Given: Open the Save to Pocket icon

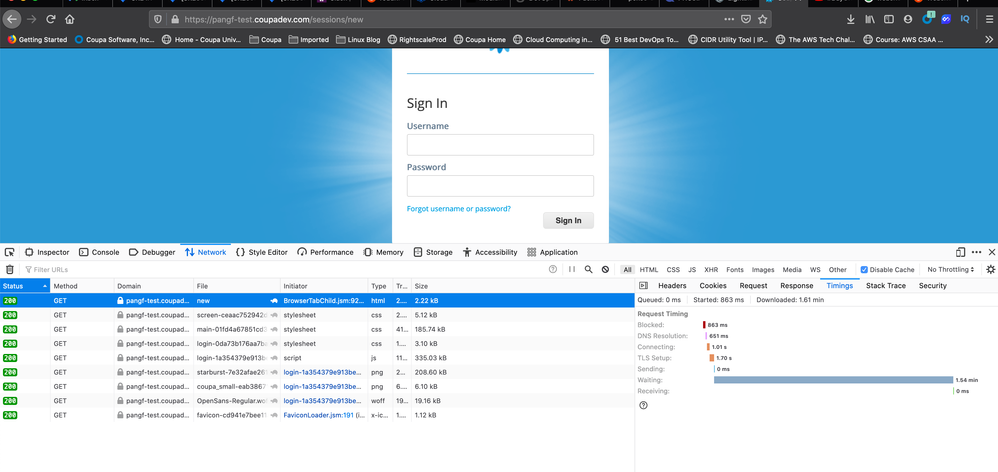Looking at the screenshot, I should [746, 19].
